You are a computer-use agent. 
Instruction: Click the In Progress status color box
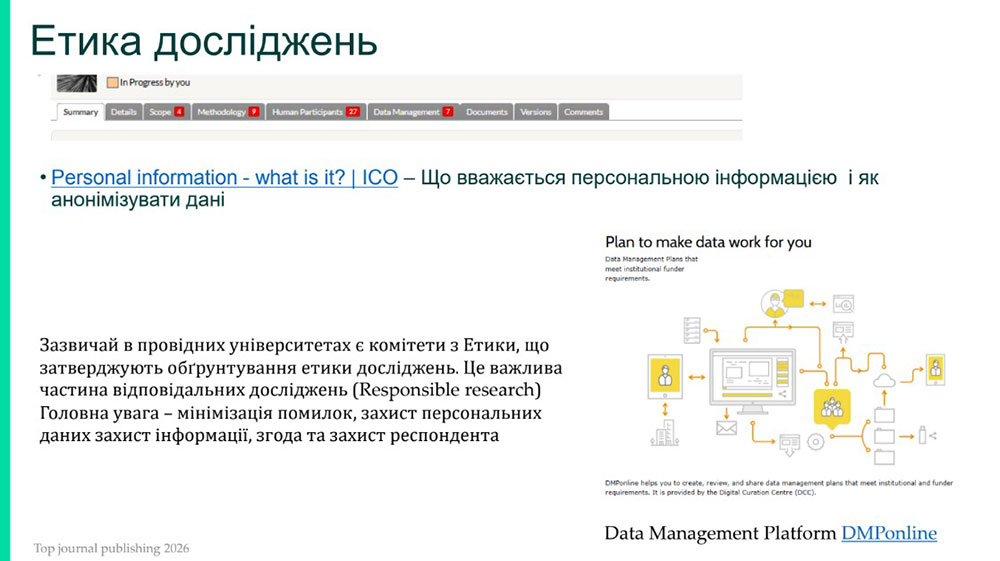coord(113,82)
